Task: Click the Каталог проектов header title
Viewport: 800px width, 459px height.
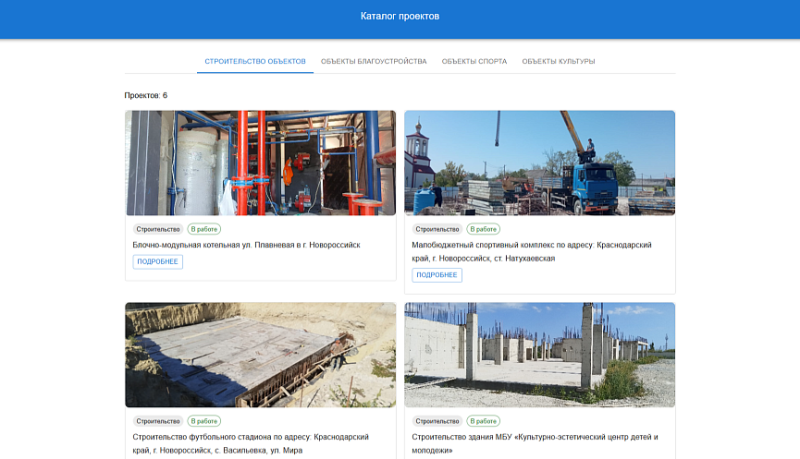Action: pos(400,16)
